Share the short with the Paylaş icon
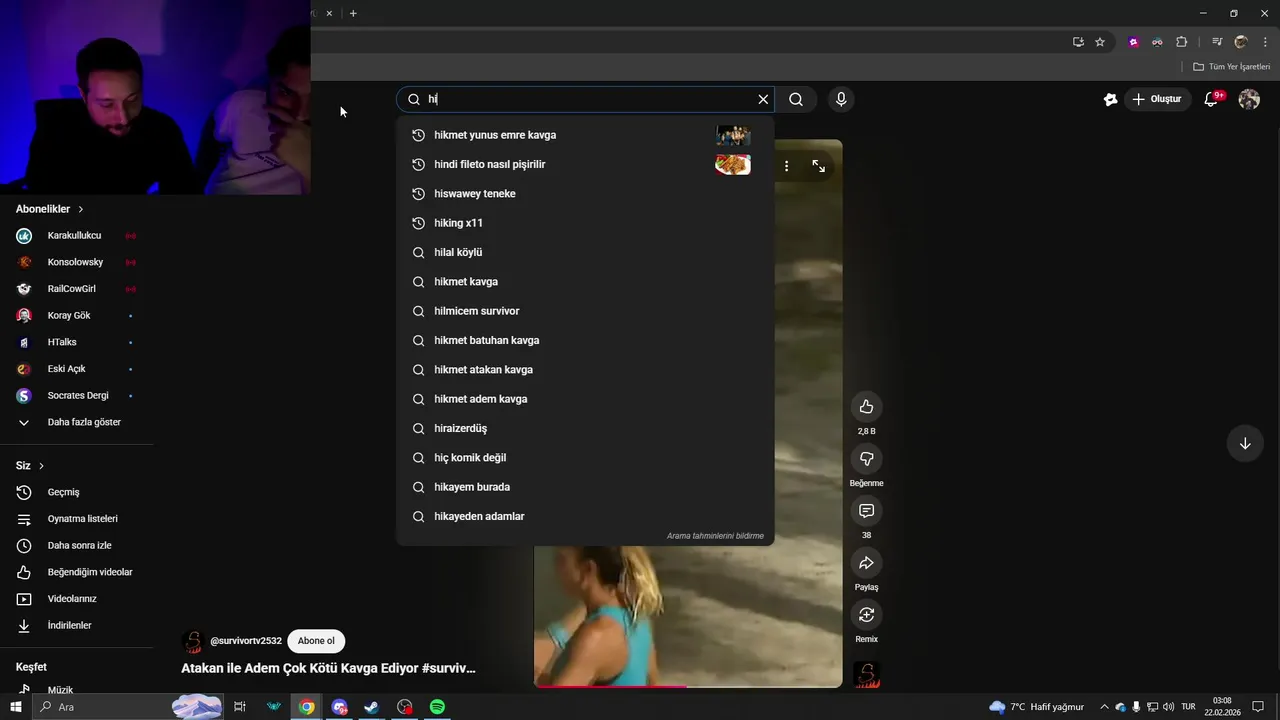 pyautogui.click(x=866, y=563)
